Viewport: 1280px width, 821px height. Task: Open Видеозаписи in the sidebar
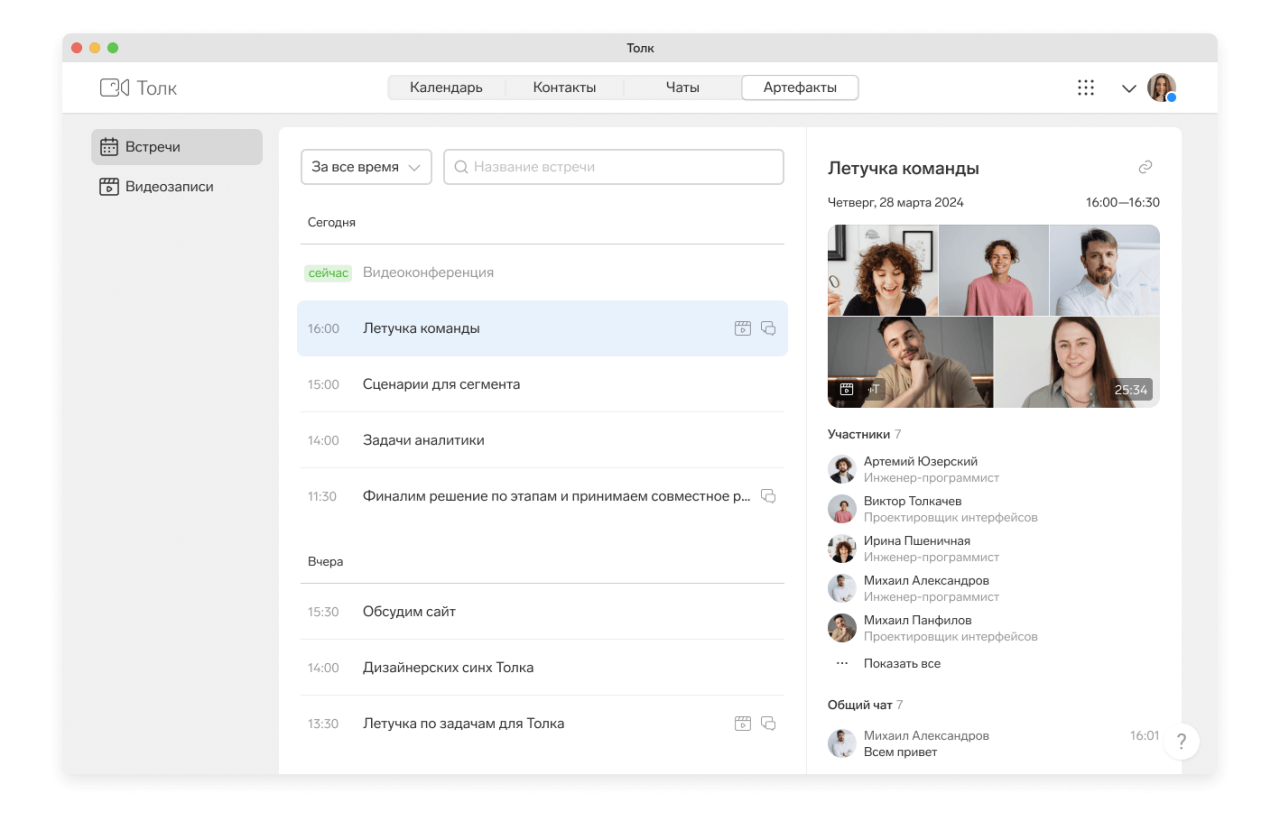(x=168, y=187)
